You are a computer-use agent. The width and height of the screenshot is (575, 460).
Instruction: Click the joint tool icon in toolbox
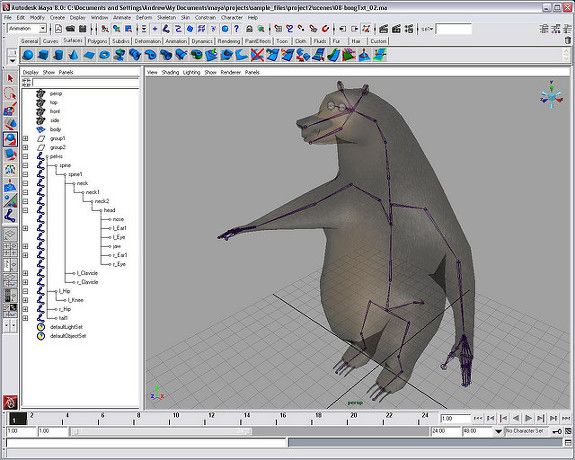click(x=10, y=216)
